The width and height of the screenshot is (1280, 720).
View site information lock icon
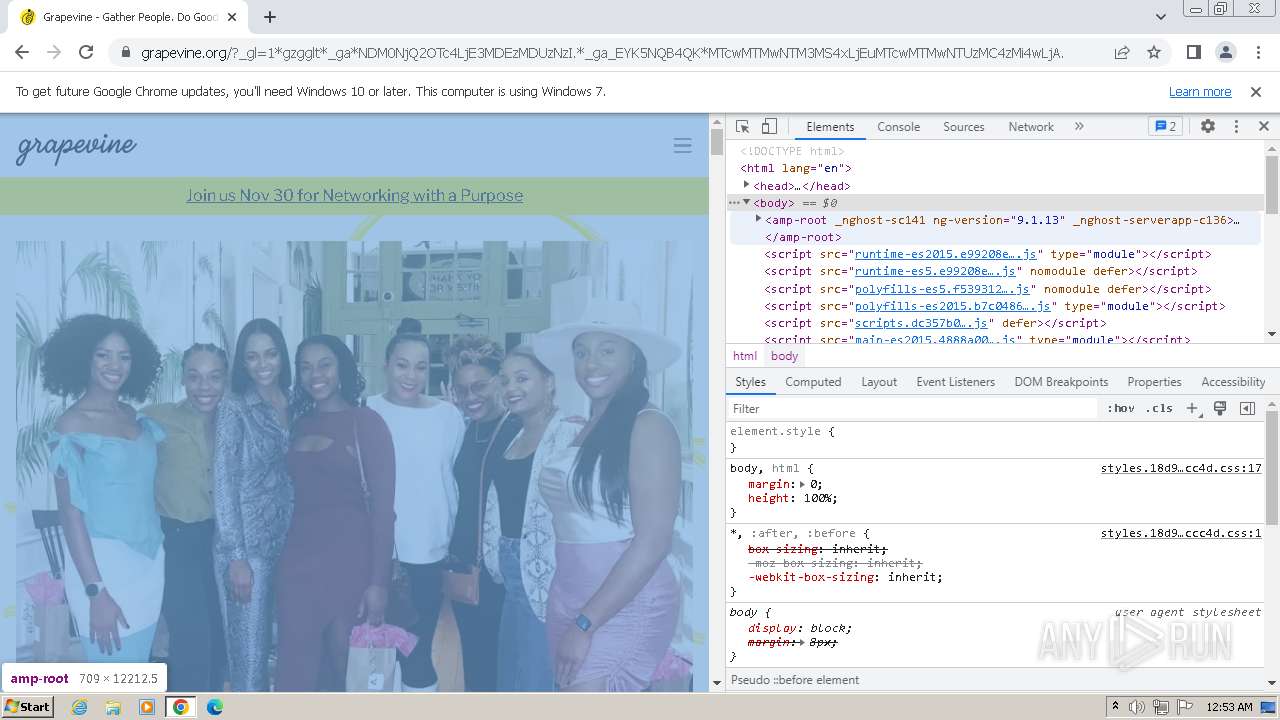coord(125,52)
